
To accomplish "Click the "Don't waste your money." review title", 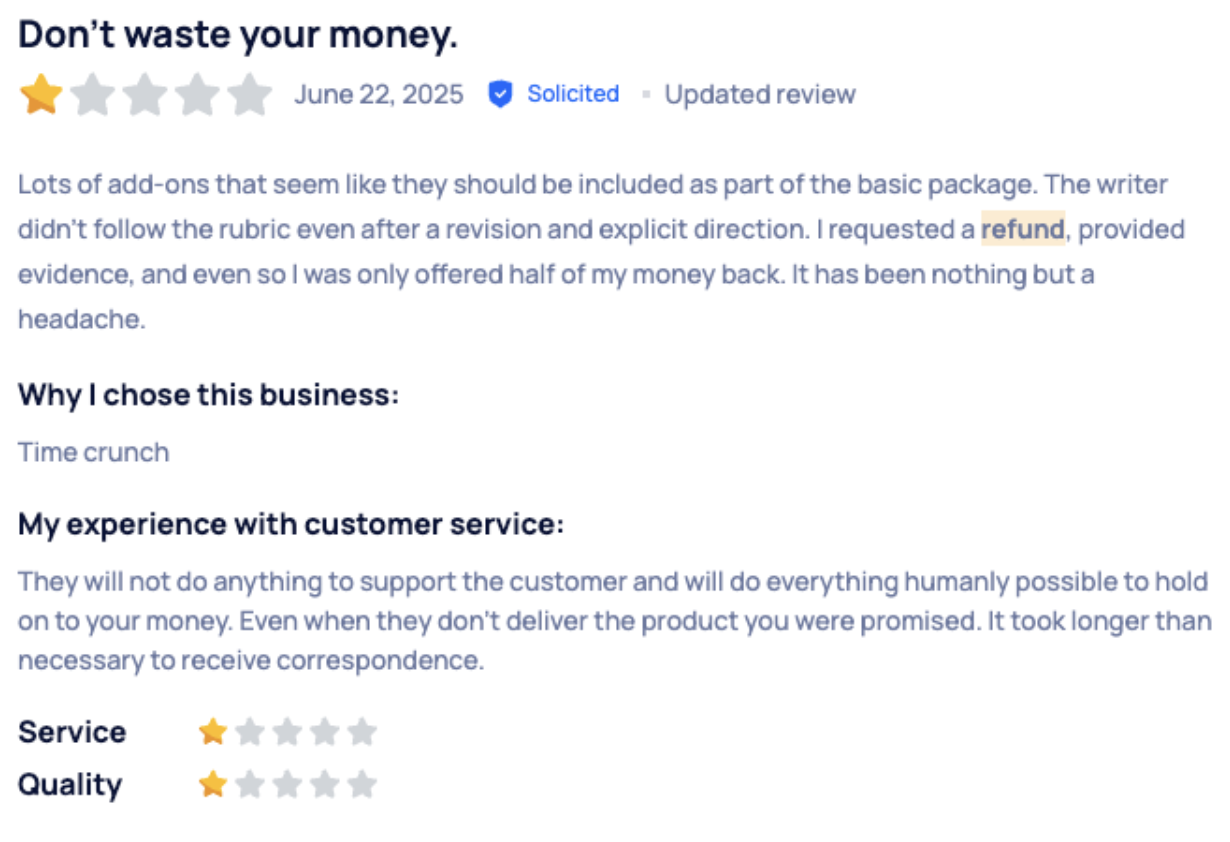I will 238,35.
